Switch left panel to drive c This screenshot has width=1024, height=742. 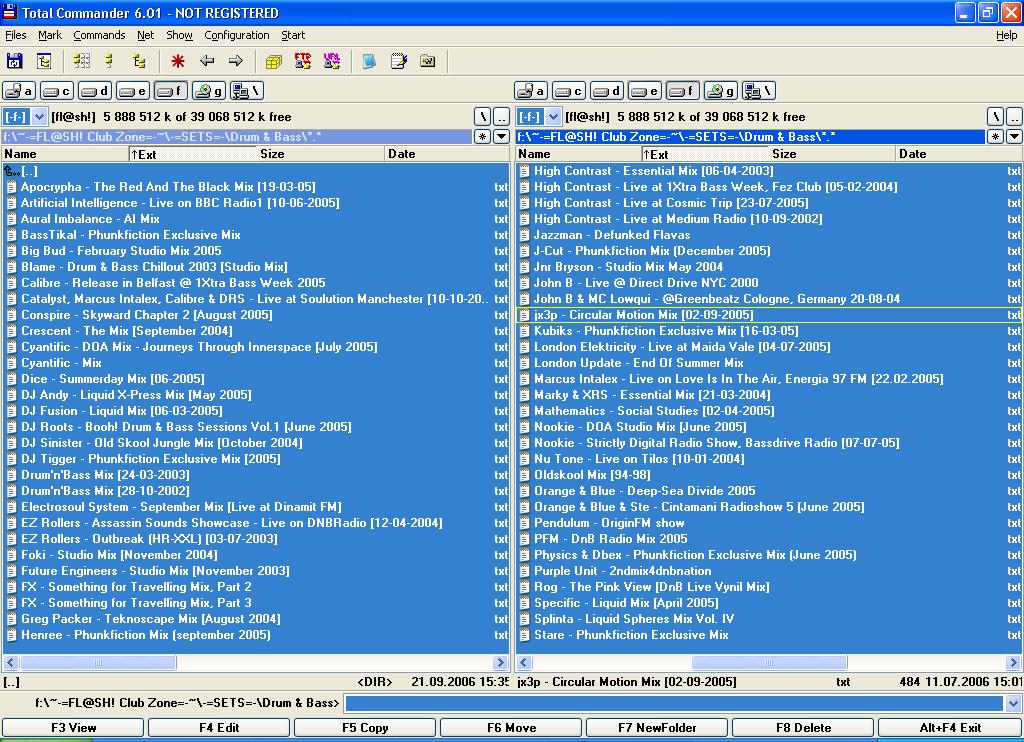coord(57,91)
